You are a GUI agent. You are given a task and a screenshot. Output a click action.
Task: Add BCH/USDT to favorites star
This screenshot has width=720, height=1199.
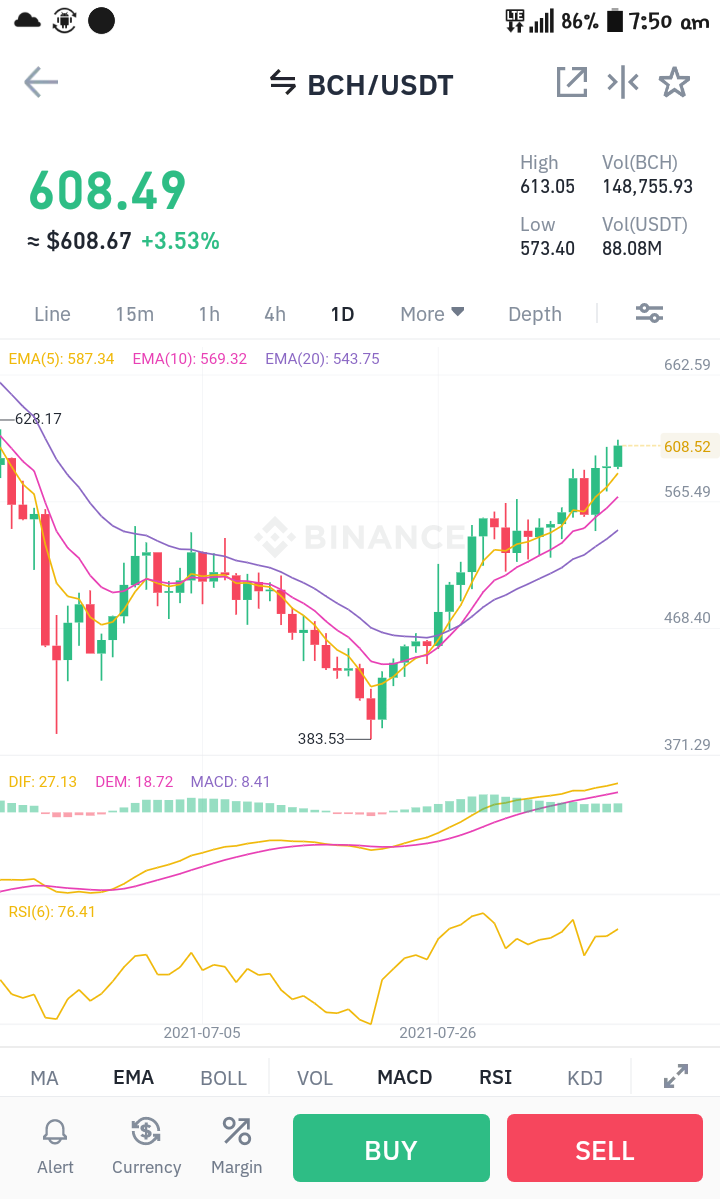click(674, 83)
